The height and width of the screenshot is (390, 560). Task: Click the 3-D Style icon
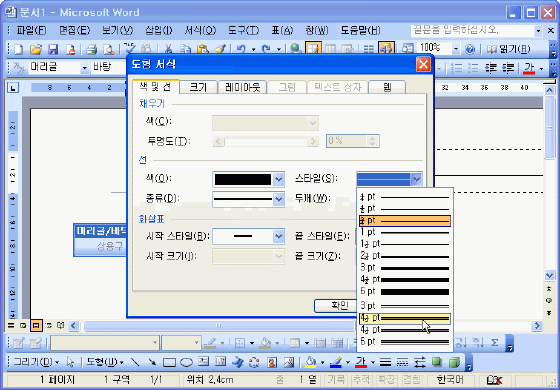(454, 362)
